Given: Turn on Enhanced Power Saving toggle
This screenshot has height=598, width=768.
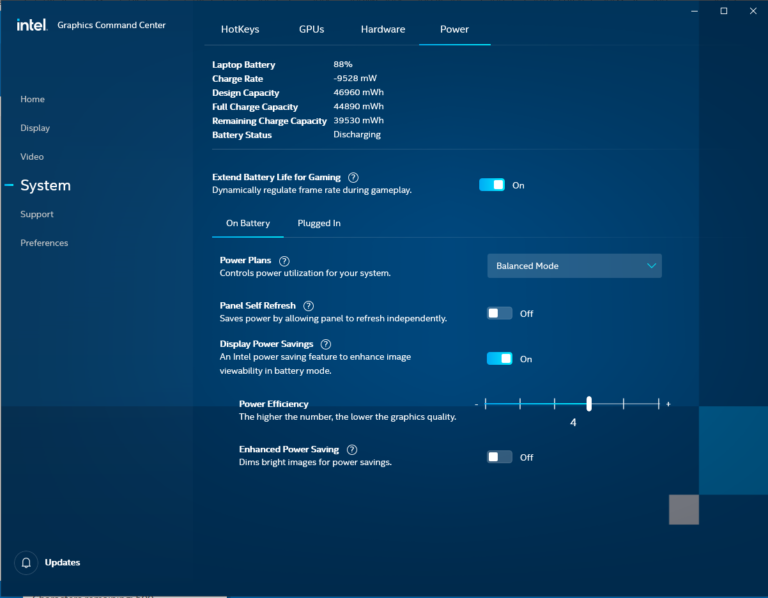Looking at the screenshot, I should pos(500,457).
